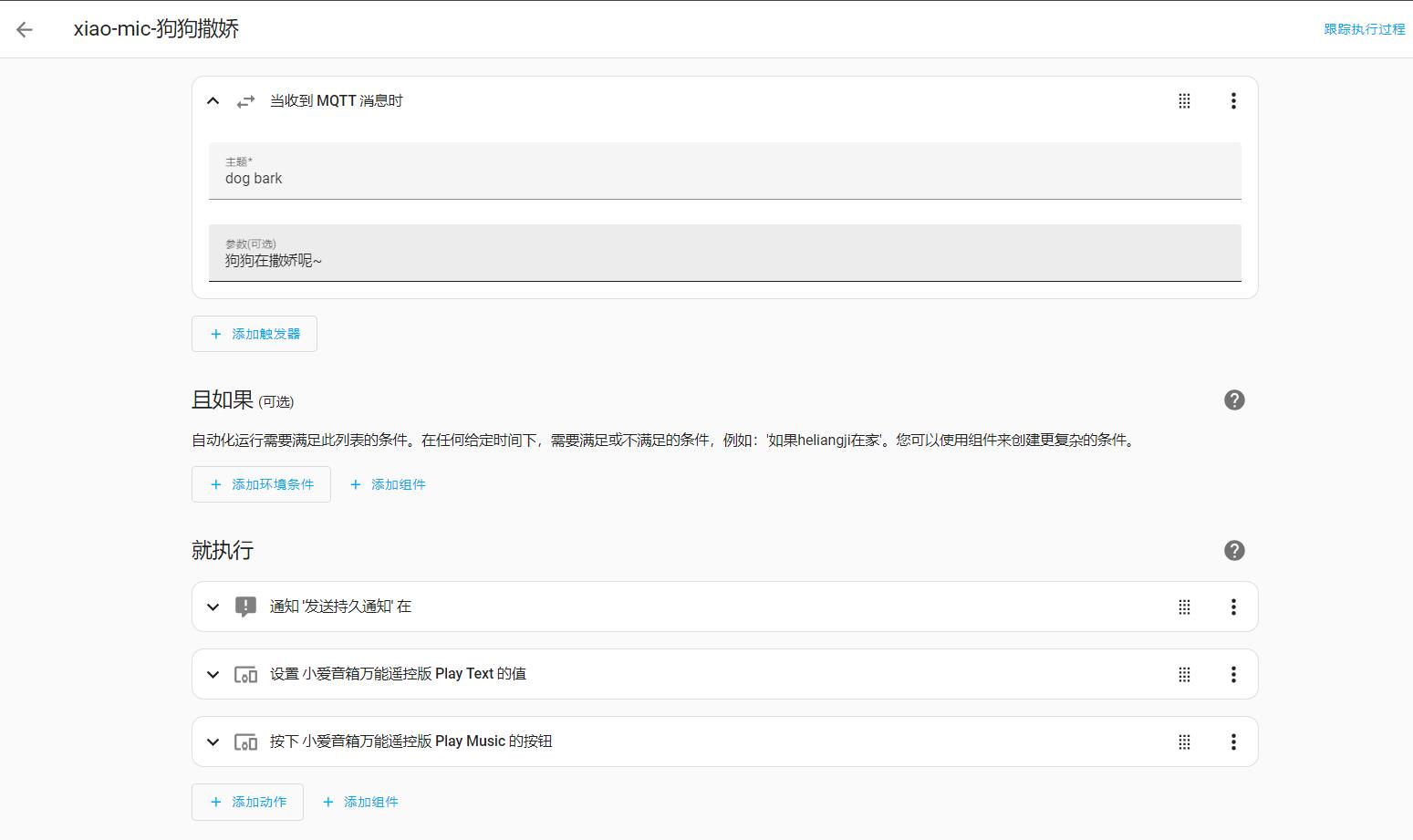Open the three-dot menu of the Play Text action
1413x840 pixels.
tap(1233, 674)
